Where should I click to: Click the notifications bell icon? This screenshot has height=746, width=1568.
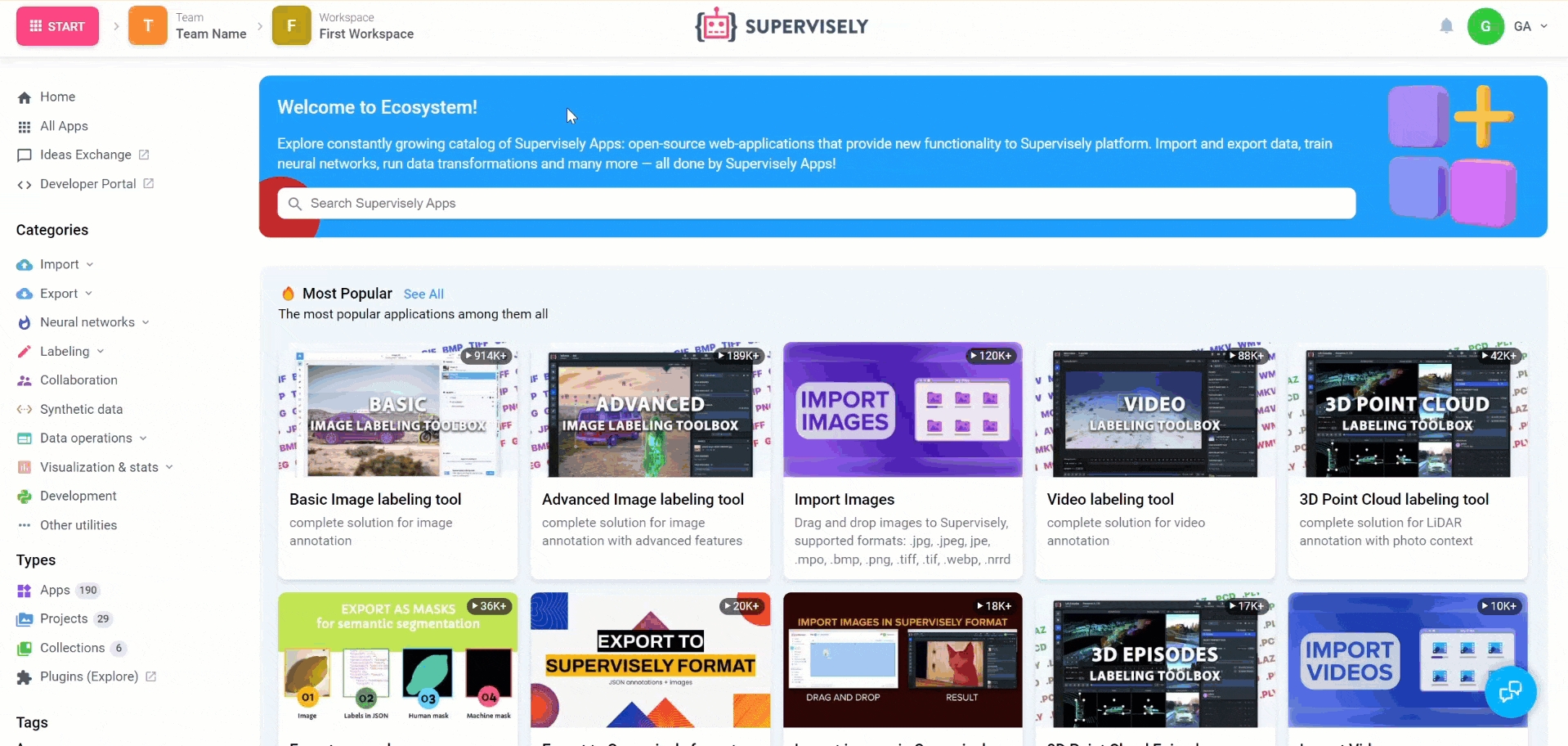1446,26
